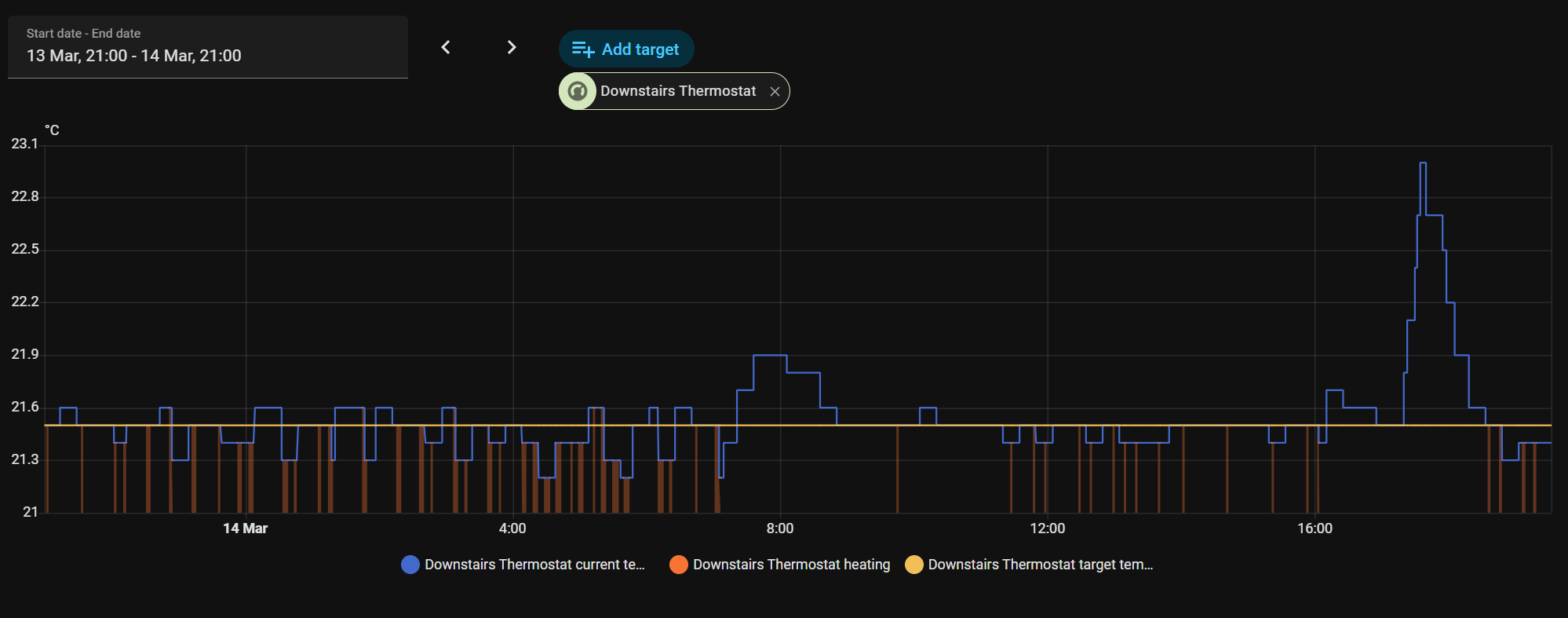Click the blue current temperature legend dot
The width and height of the screenshot is (1568, 618).
click(x=410, y=565)
